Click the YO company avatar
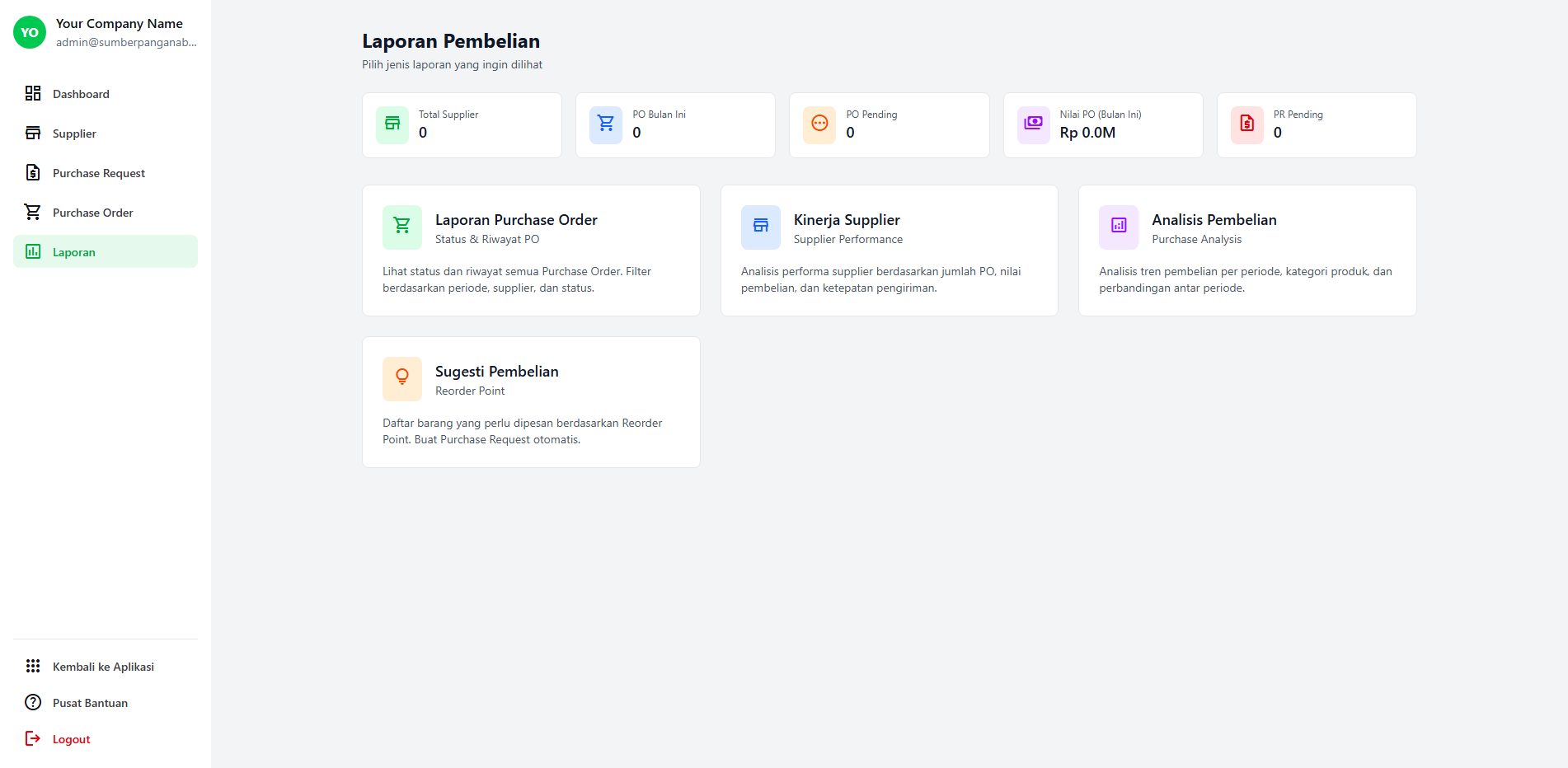Viewport: 1568px width, 768px height. pyautogui.click(x=30, y=33)
